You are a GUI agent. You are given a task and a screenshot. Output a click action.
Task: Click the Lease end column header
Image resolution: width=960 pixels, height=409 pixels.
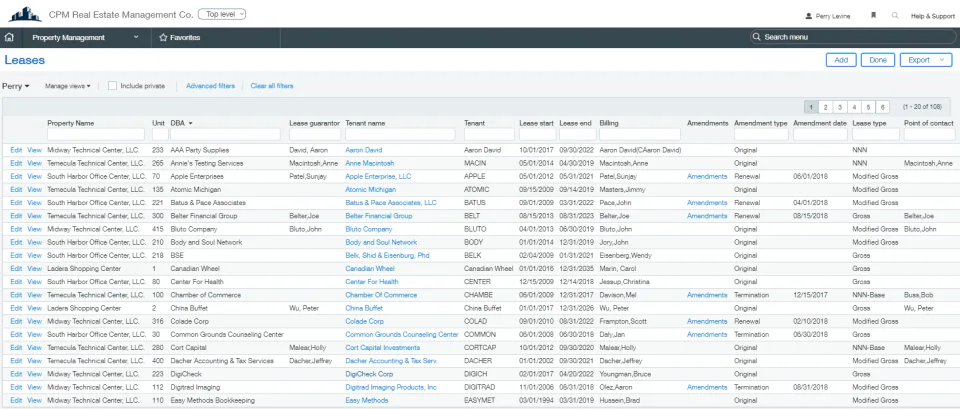pyautogui.click(x=576, y=124)
